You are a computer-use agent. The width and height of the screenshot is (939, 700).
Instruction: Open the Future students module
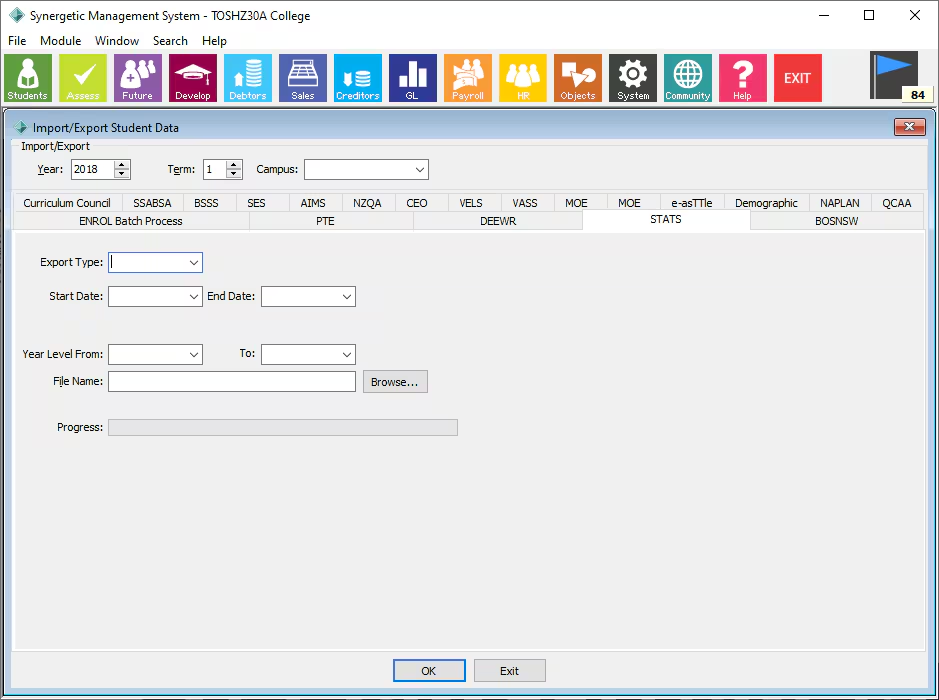138,78
